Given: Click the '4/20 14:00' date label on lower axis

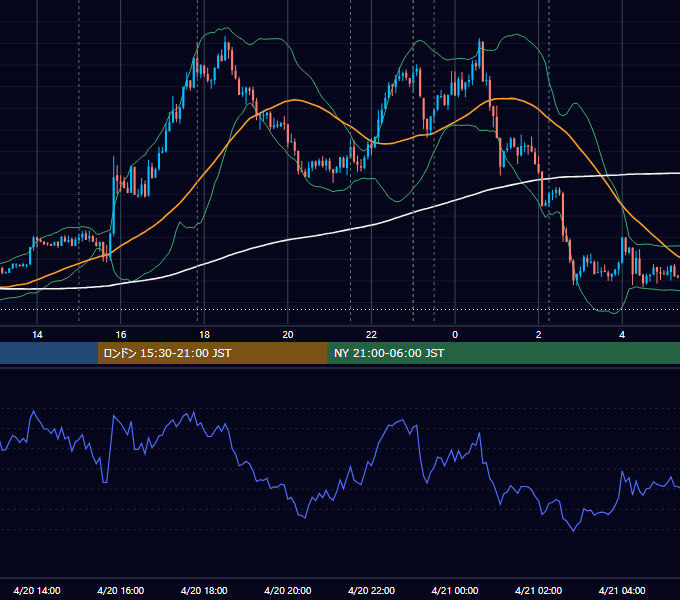Looking at the screenshot, I should (37, 590).
